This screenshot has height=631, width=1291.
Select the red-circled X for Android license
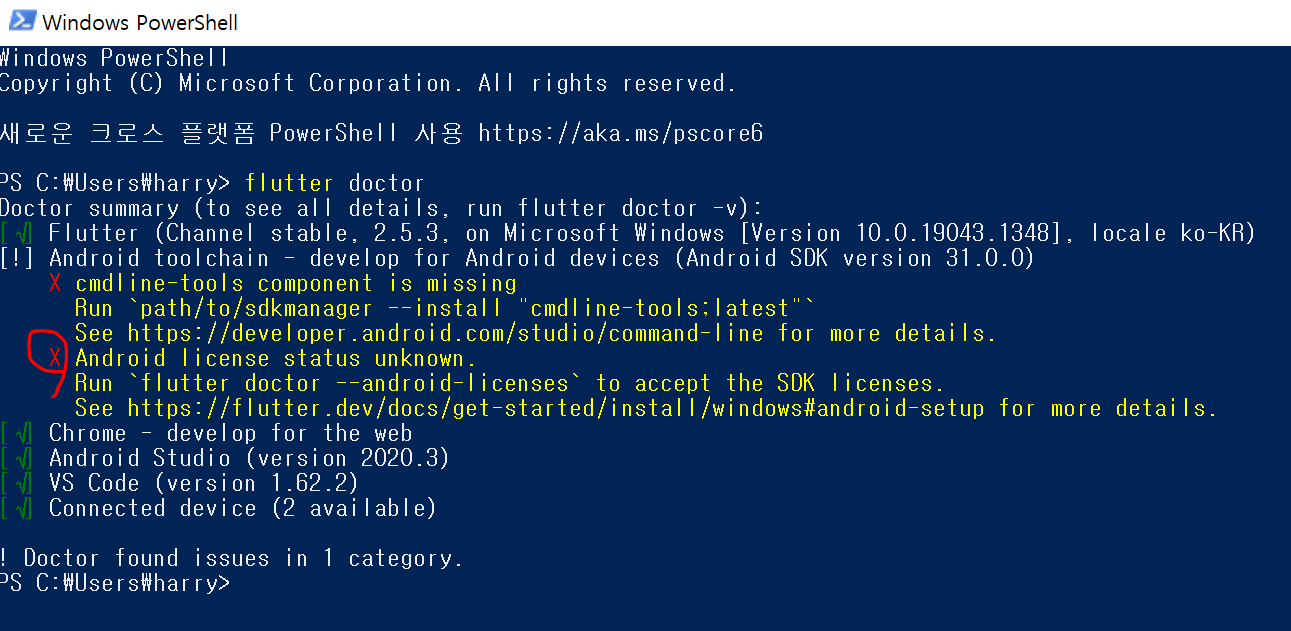pos(53,358)
